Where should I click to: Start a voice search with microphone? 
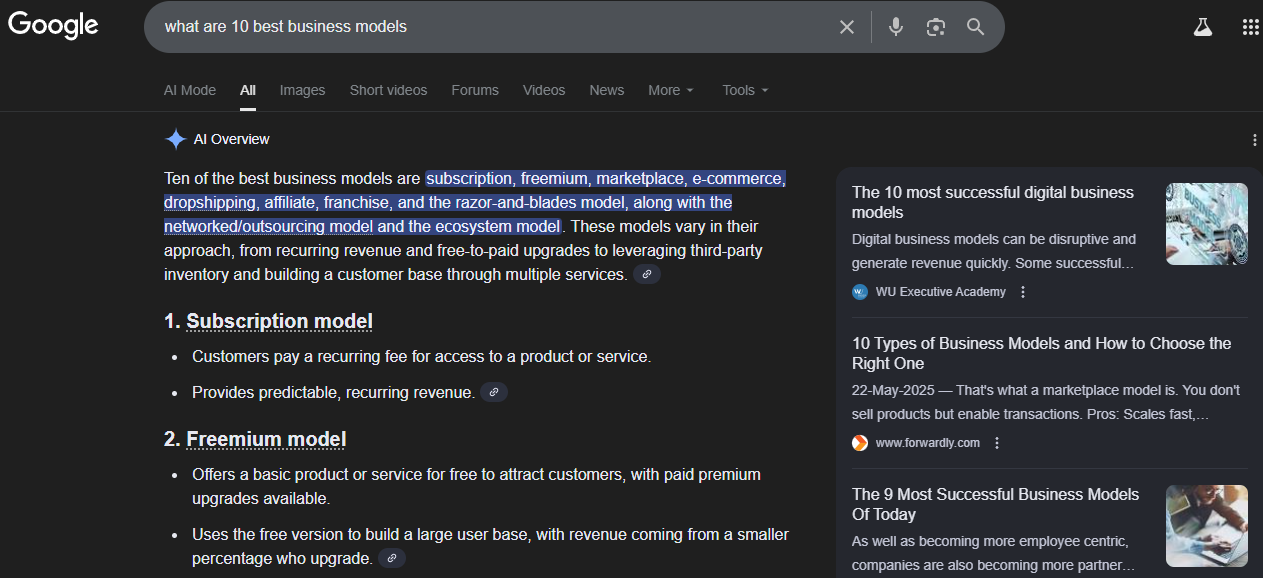895,27
